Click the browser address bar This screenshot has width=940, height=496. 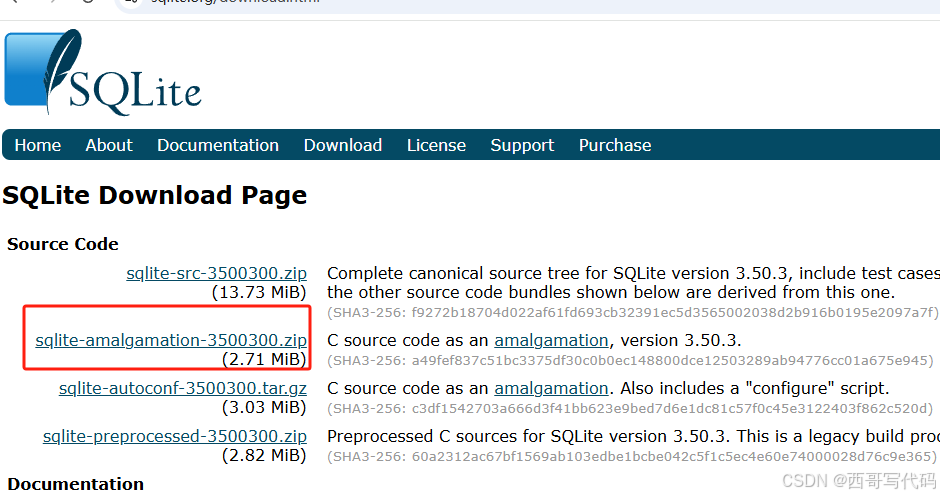[x=528, y=4]
